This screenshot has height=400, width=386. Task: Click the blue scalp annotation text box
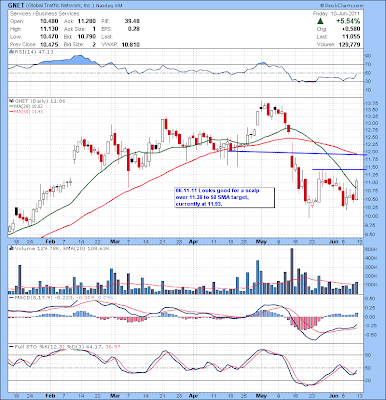click(225, 197)
